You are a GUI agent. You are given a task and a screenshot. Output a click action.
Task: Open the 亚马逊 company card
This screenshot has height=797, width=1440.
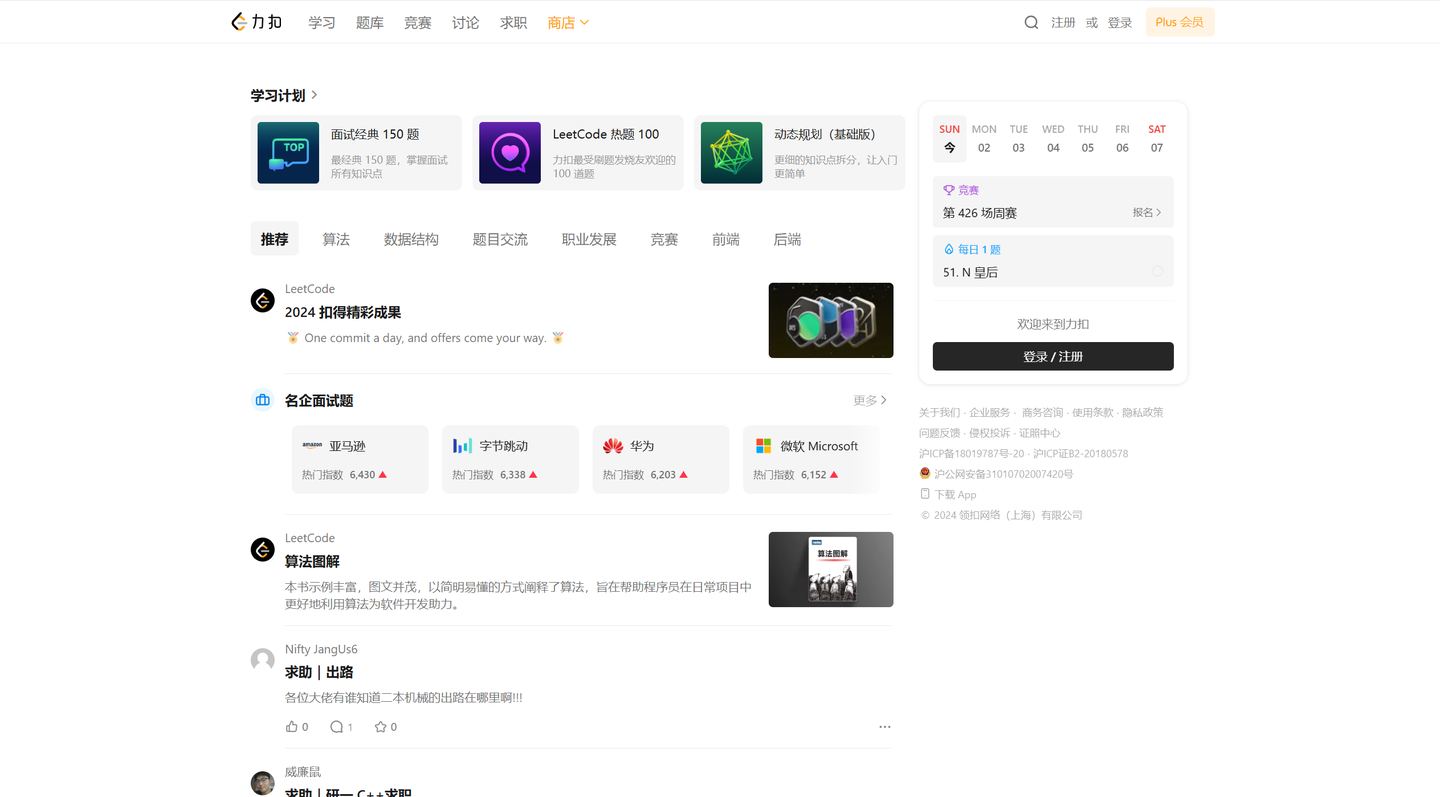point(360,459)
